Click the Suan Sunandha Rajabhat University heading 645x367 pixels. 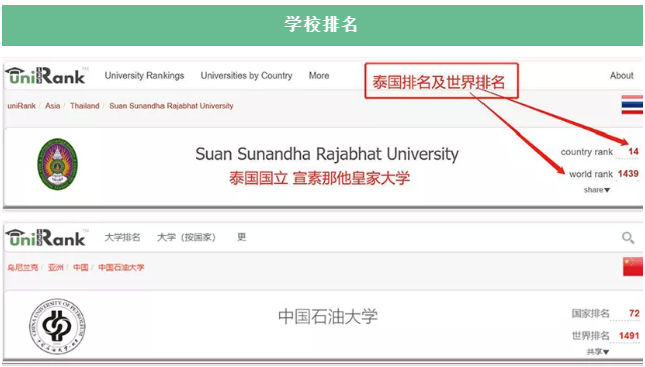pos(327,154)
